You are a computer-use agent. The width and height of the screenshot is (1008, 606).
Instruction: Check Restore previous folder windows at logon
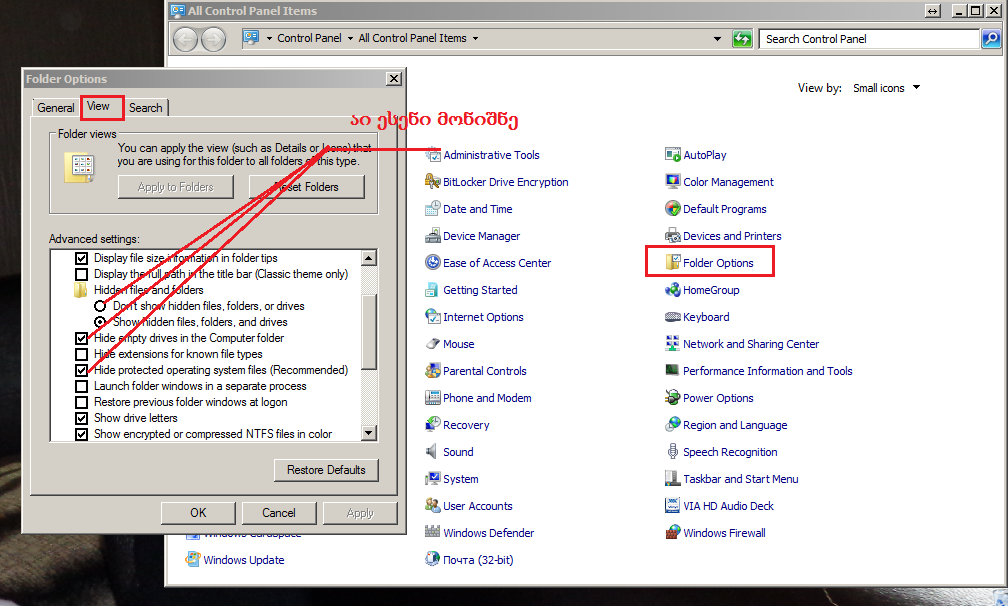coord(81,402)
